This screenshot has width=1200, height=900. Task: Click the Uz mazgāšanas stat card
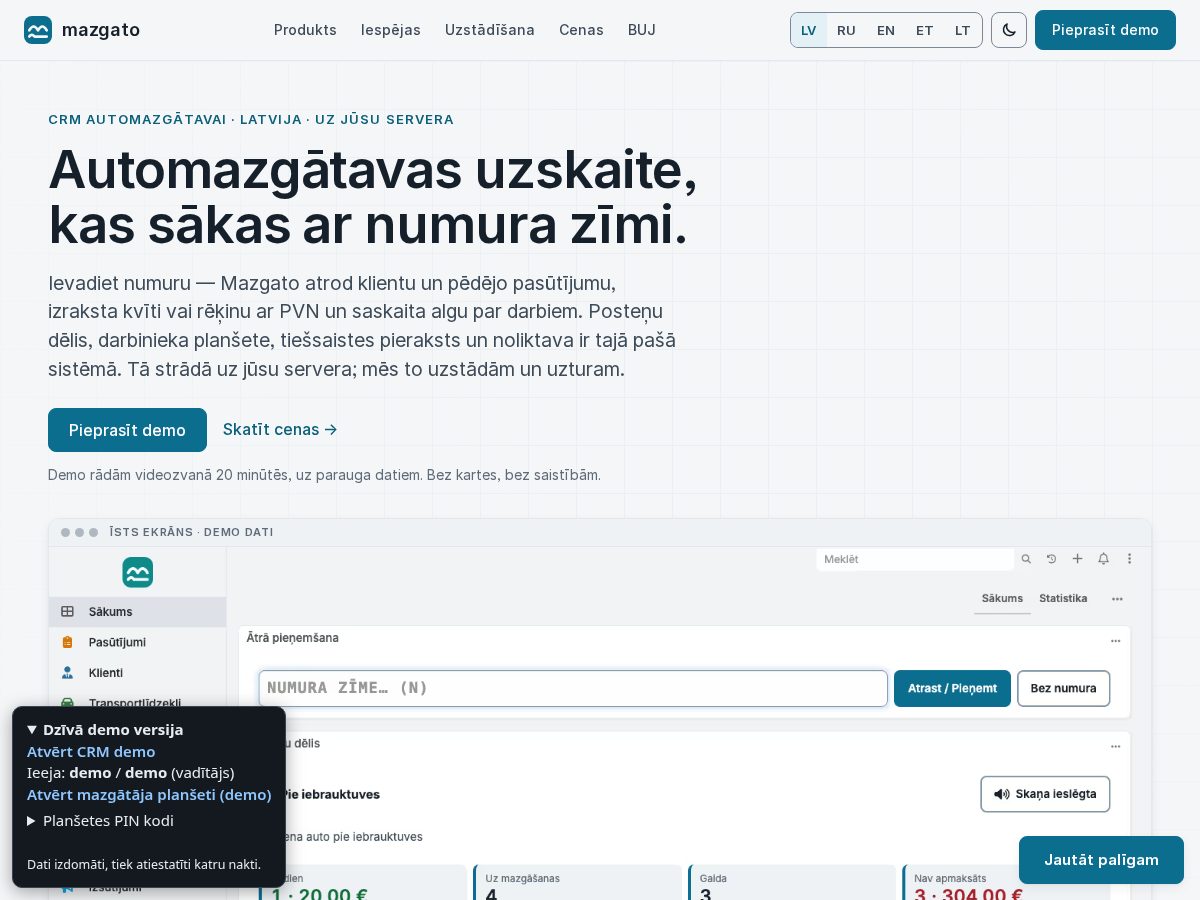577,883
